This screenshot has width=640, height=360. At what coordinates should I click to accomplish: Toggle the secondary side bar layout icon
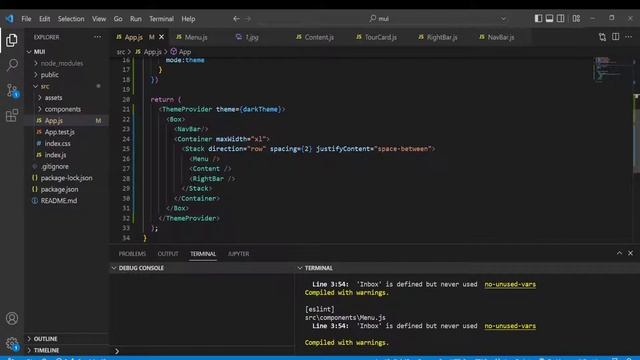click(x=561, y=18)
